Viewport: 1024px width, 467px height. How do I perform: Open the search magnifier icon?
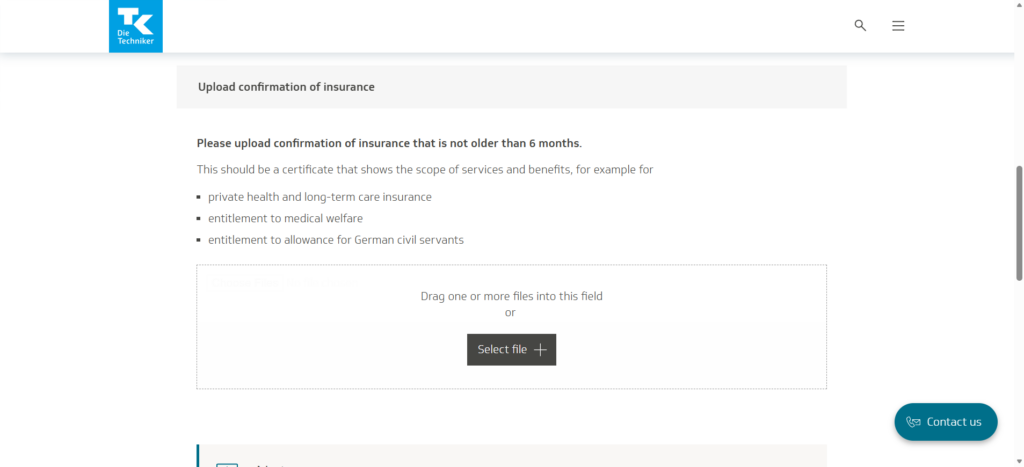click(860, 25)
